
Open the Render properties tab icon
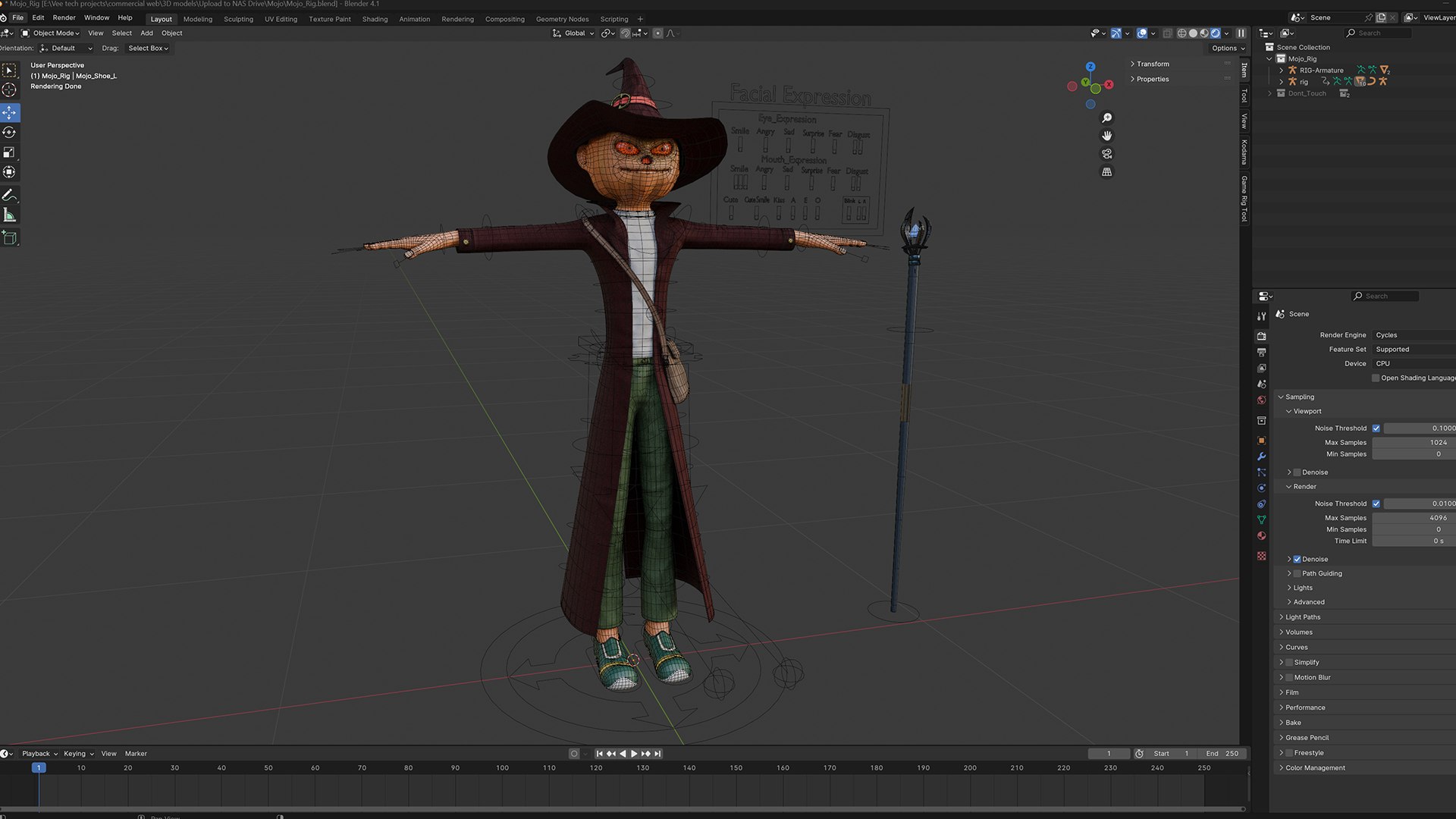pos(1261,336)
